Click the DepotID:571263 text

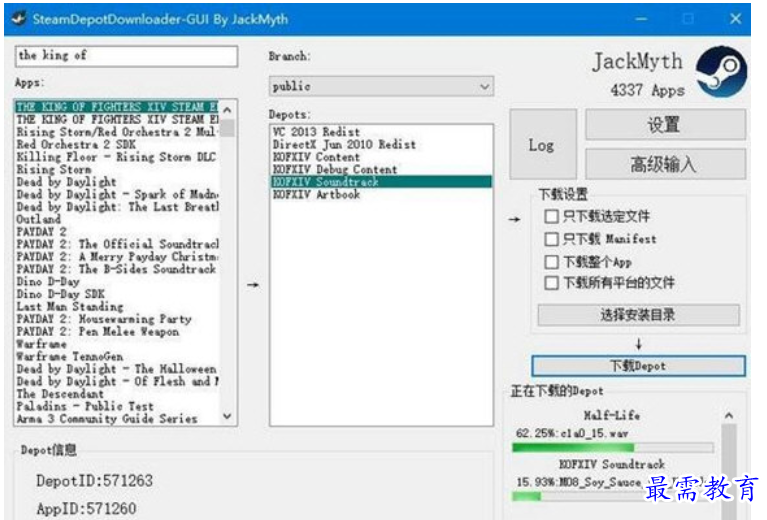(x=94, y=481)
